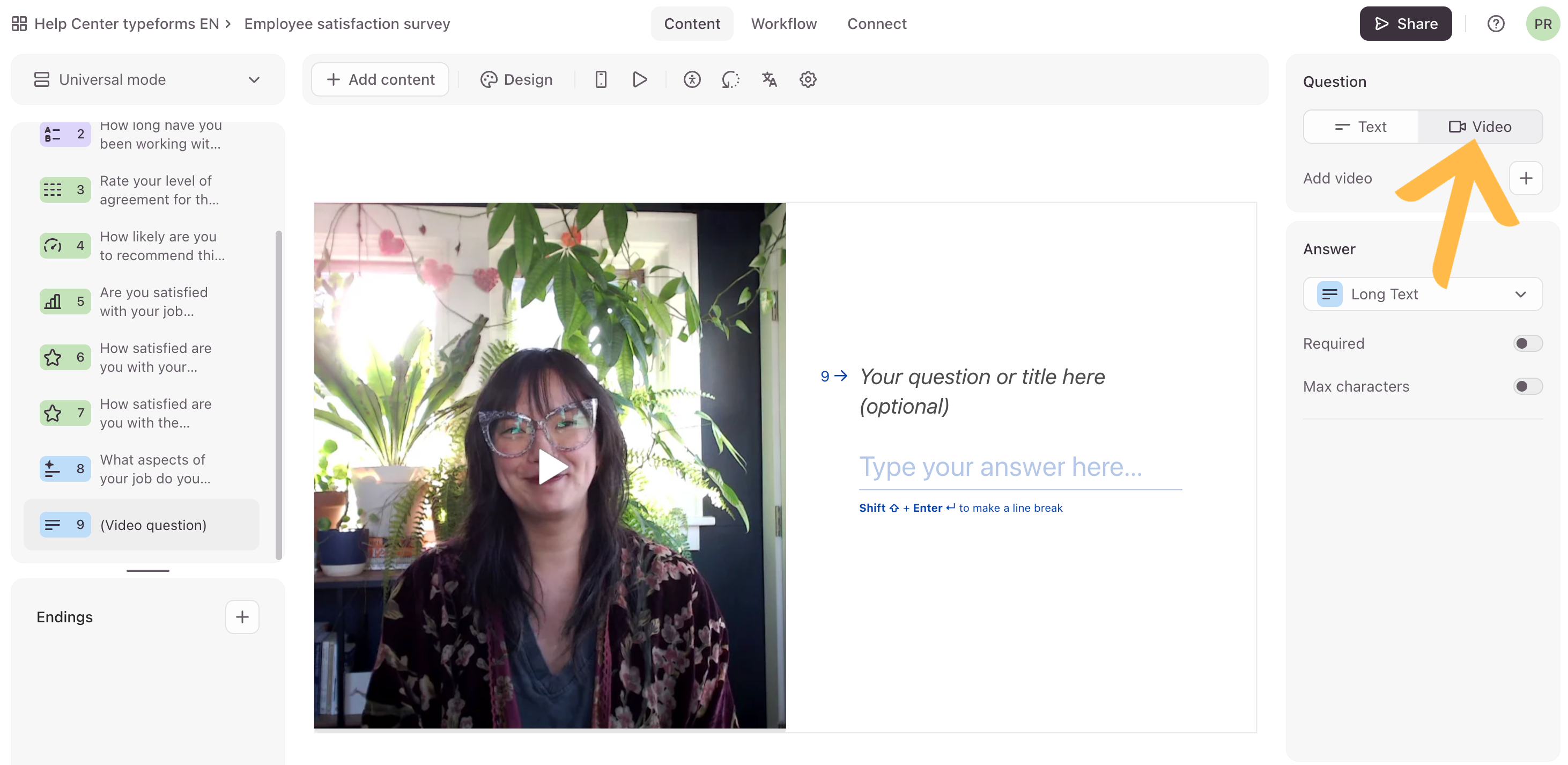Switch to the Content tab

click(691, 24)
